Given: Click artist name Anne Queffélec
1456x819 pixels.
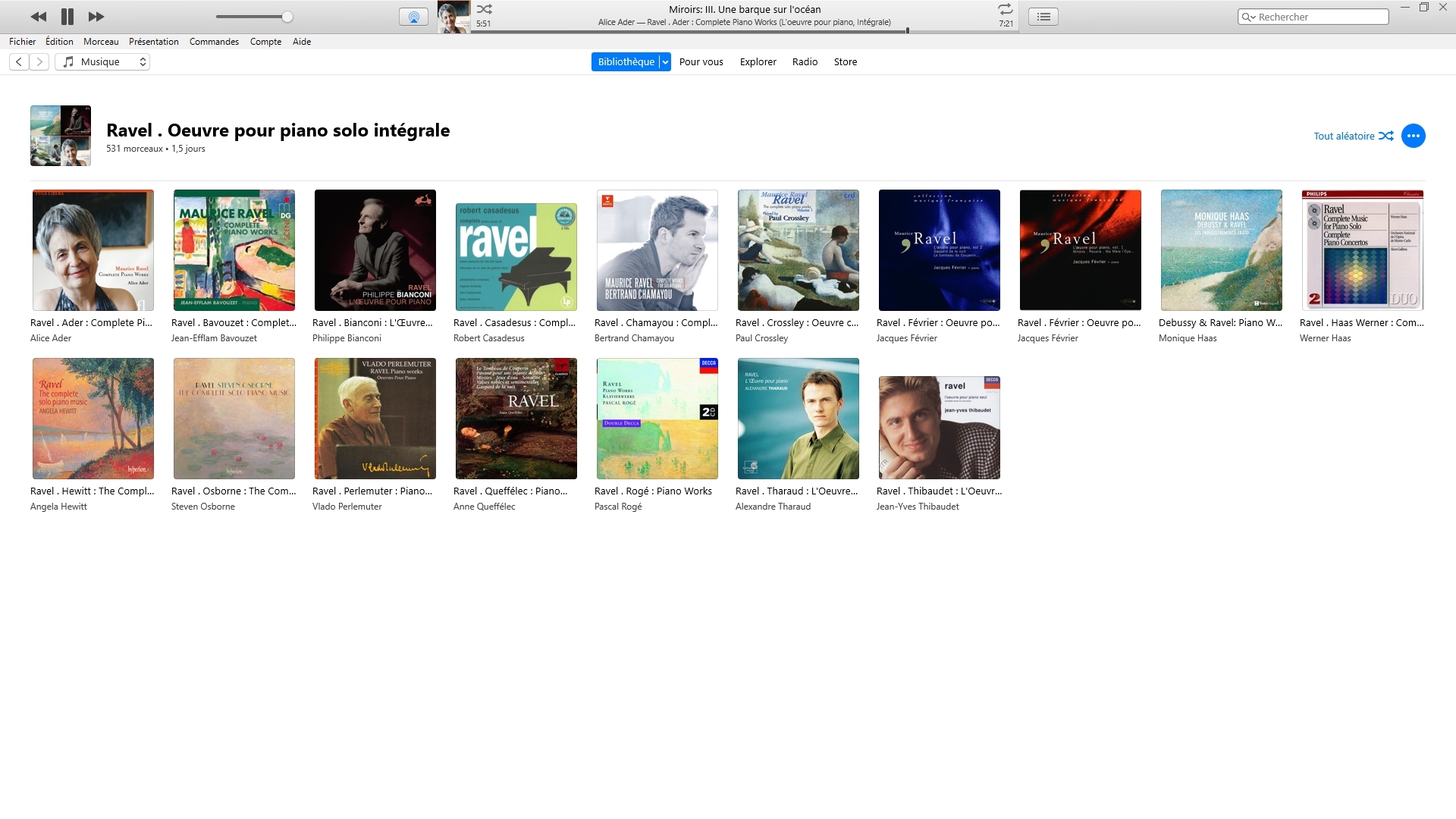Looking at the screenshot, I should 484,507.
